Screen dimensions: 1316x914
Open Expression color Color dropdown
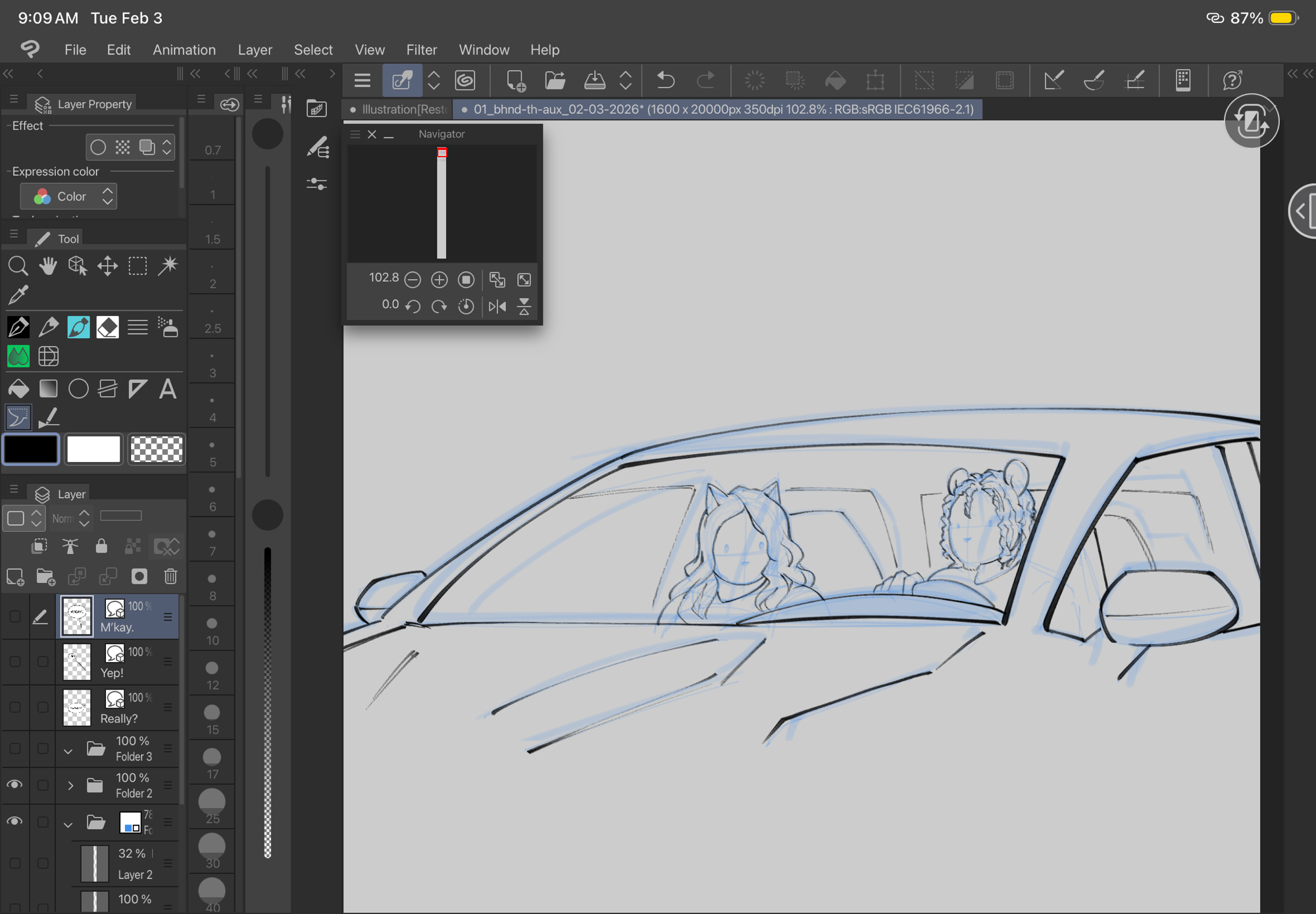pos(69,196)
